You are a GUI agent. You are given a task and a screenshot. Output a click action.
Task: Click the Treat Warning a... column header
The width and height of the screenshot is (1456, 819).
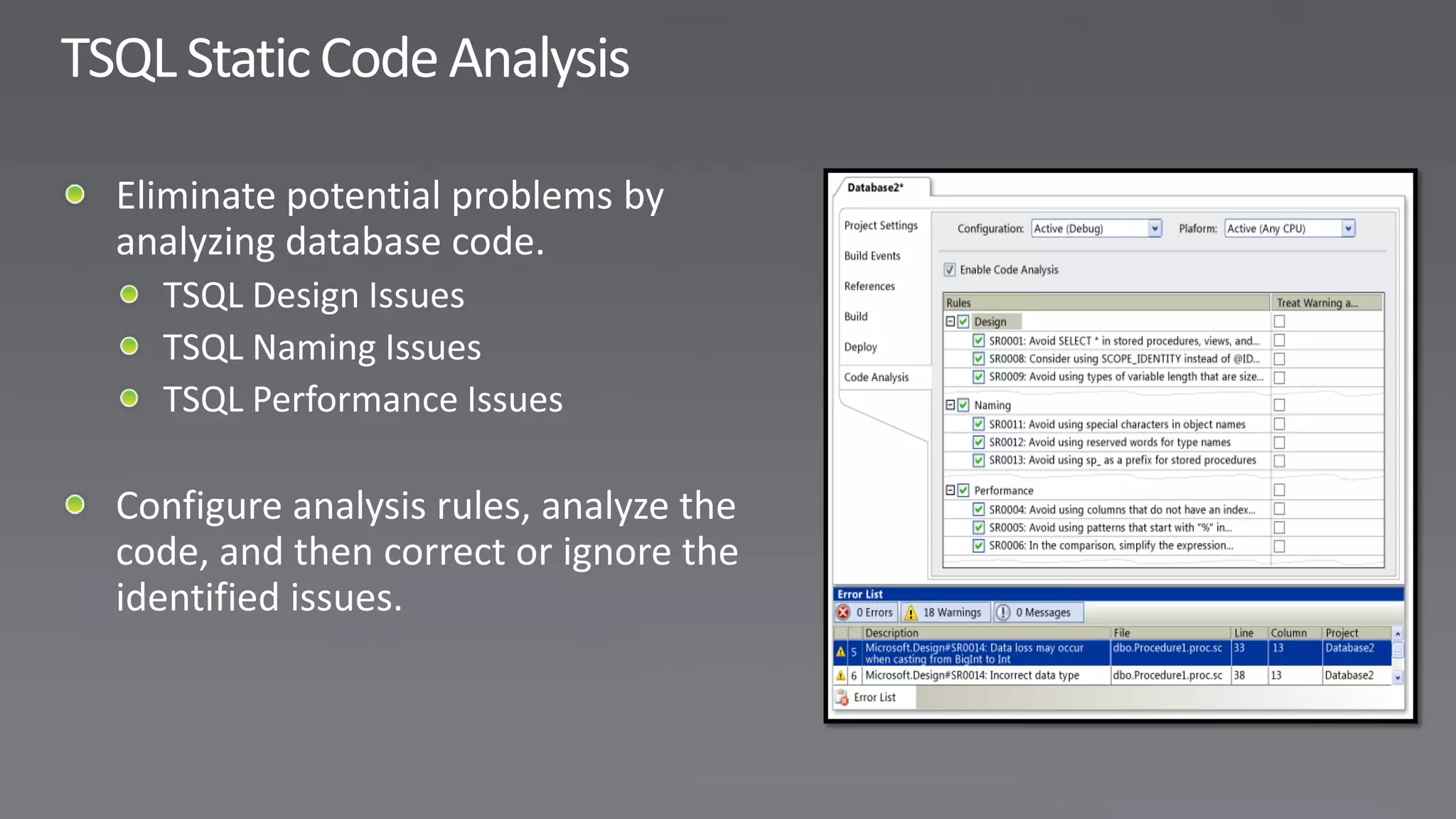(1327, 302)
